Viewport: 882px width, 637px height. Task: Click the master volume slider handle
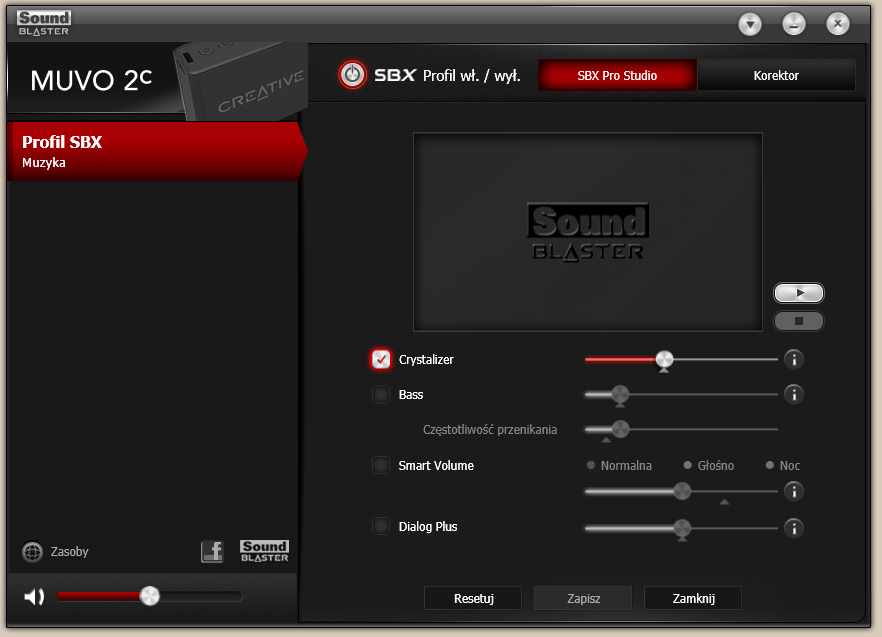click(x=150, y=596)
